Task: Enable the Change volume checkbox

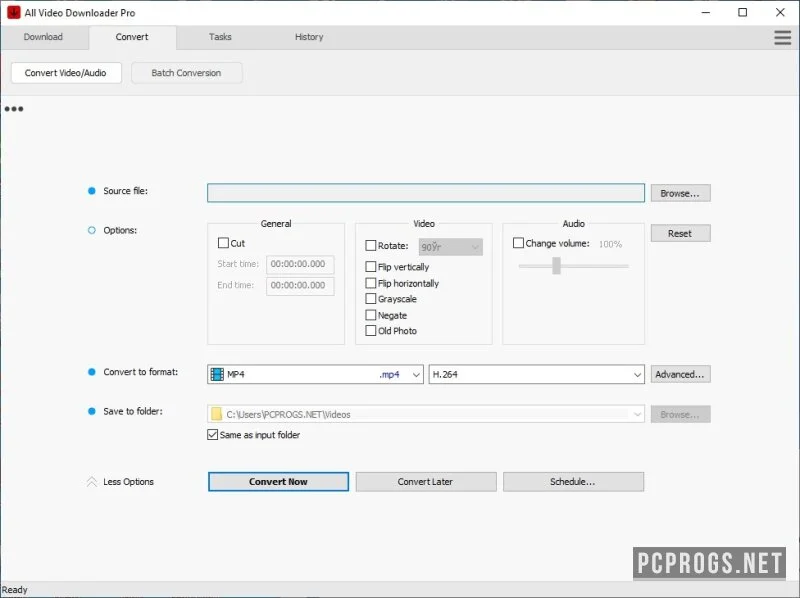Action: coord(518,243)
